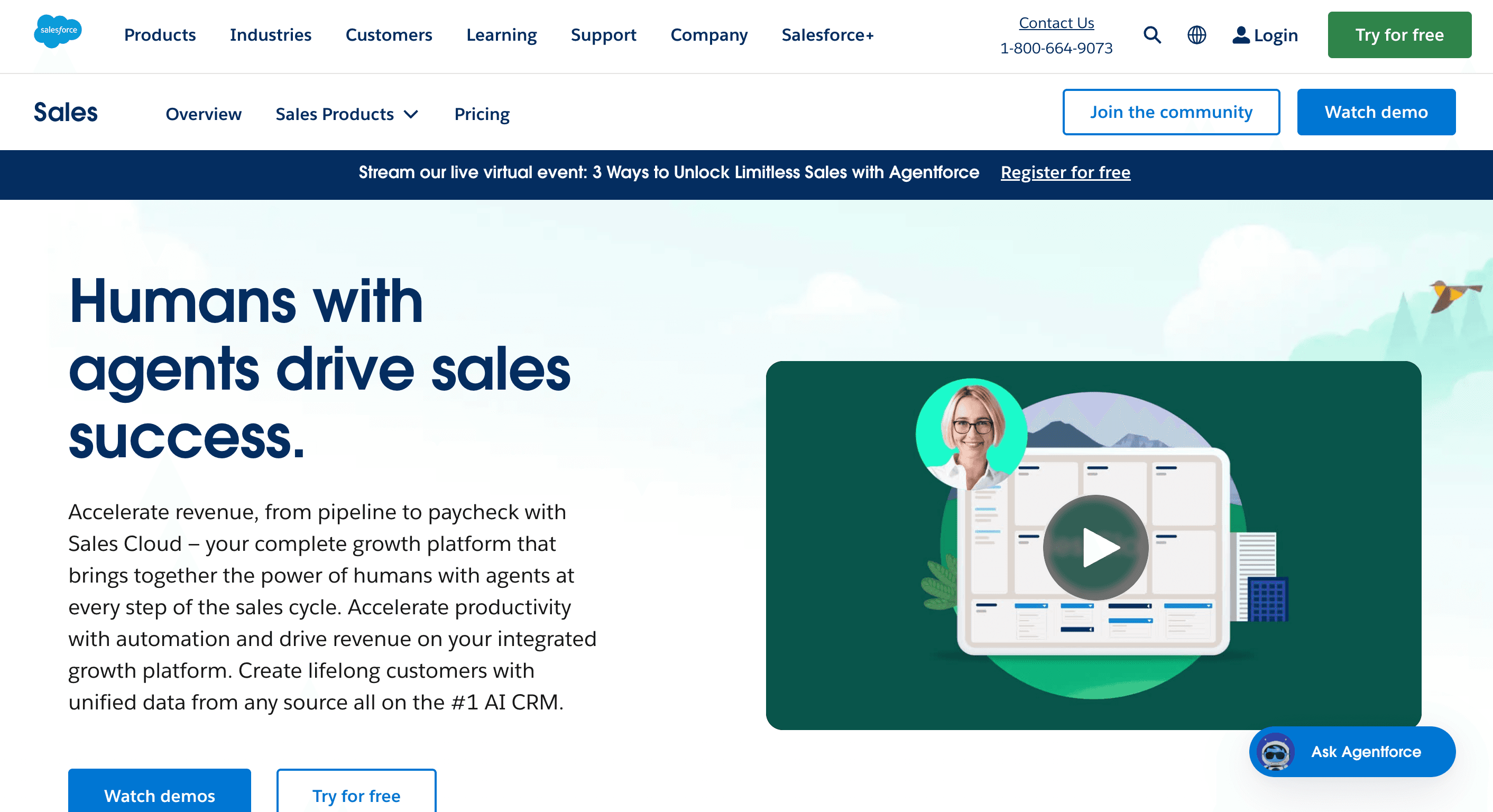The width and height of the screenshot is (1493, 812).
Task: Open the Company menu
Action: click(x=709, y=35)
